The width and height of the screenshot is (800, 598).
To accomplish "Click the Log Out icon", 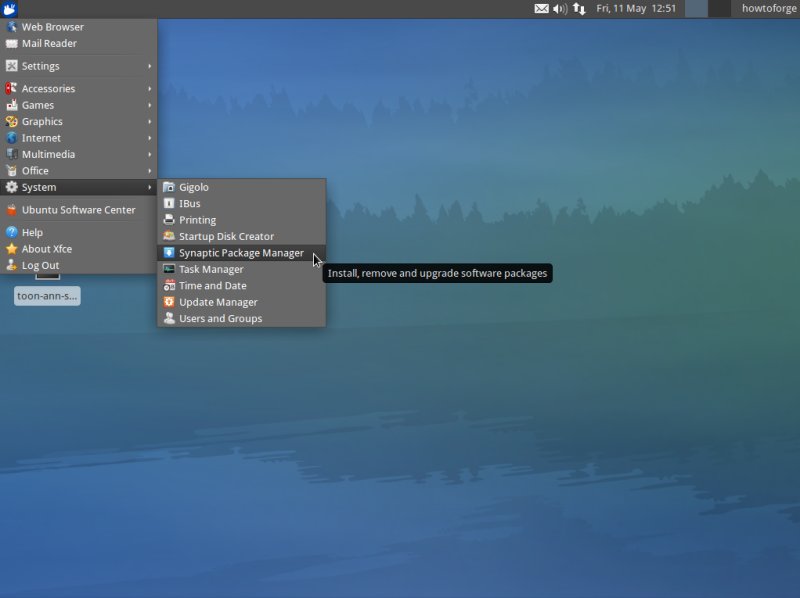I will click(x=11, y=265).
